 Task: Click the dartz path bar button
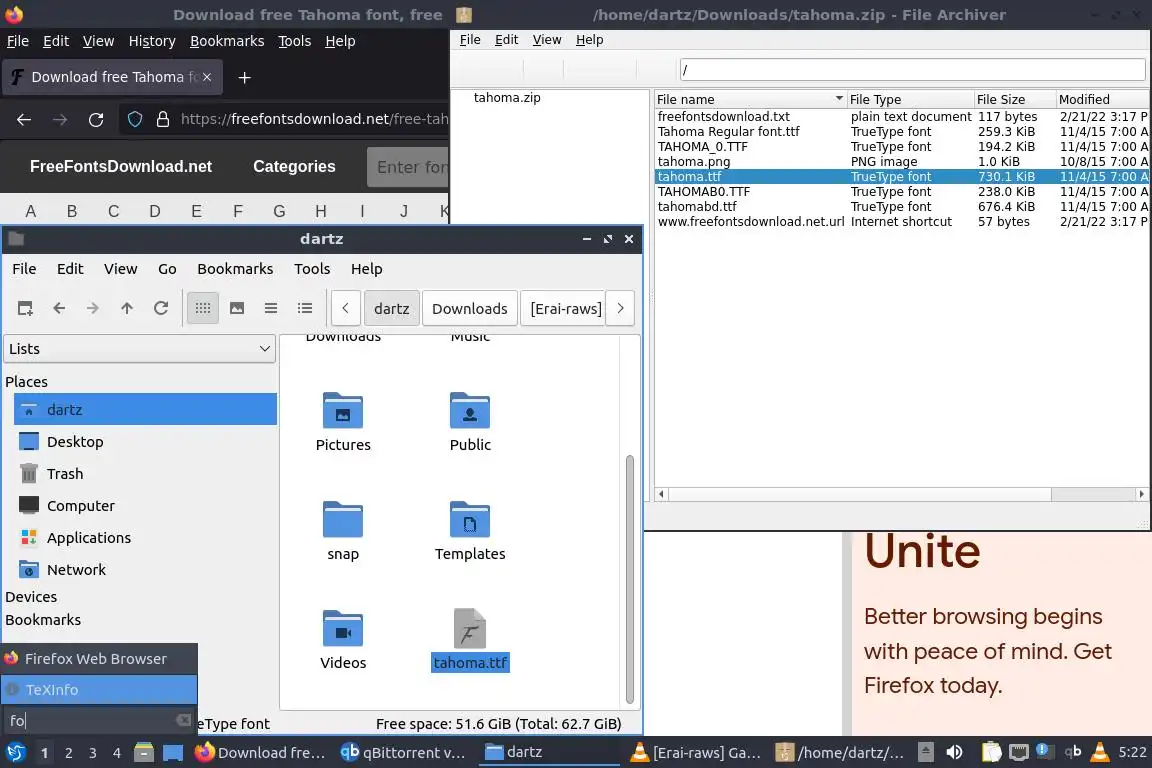392,309
